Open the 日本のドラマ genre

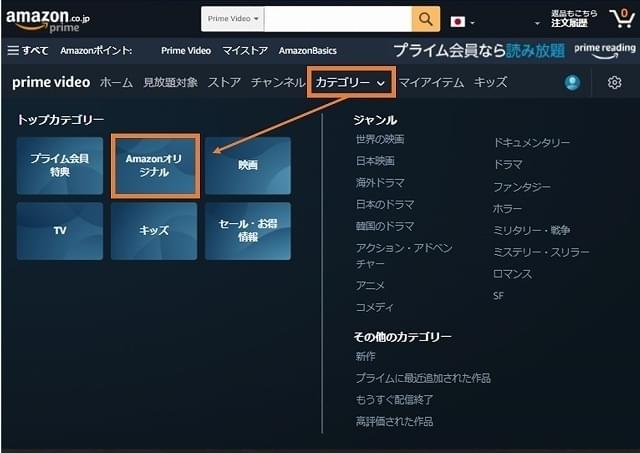point(385,204)
